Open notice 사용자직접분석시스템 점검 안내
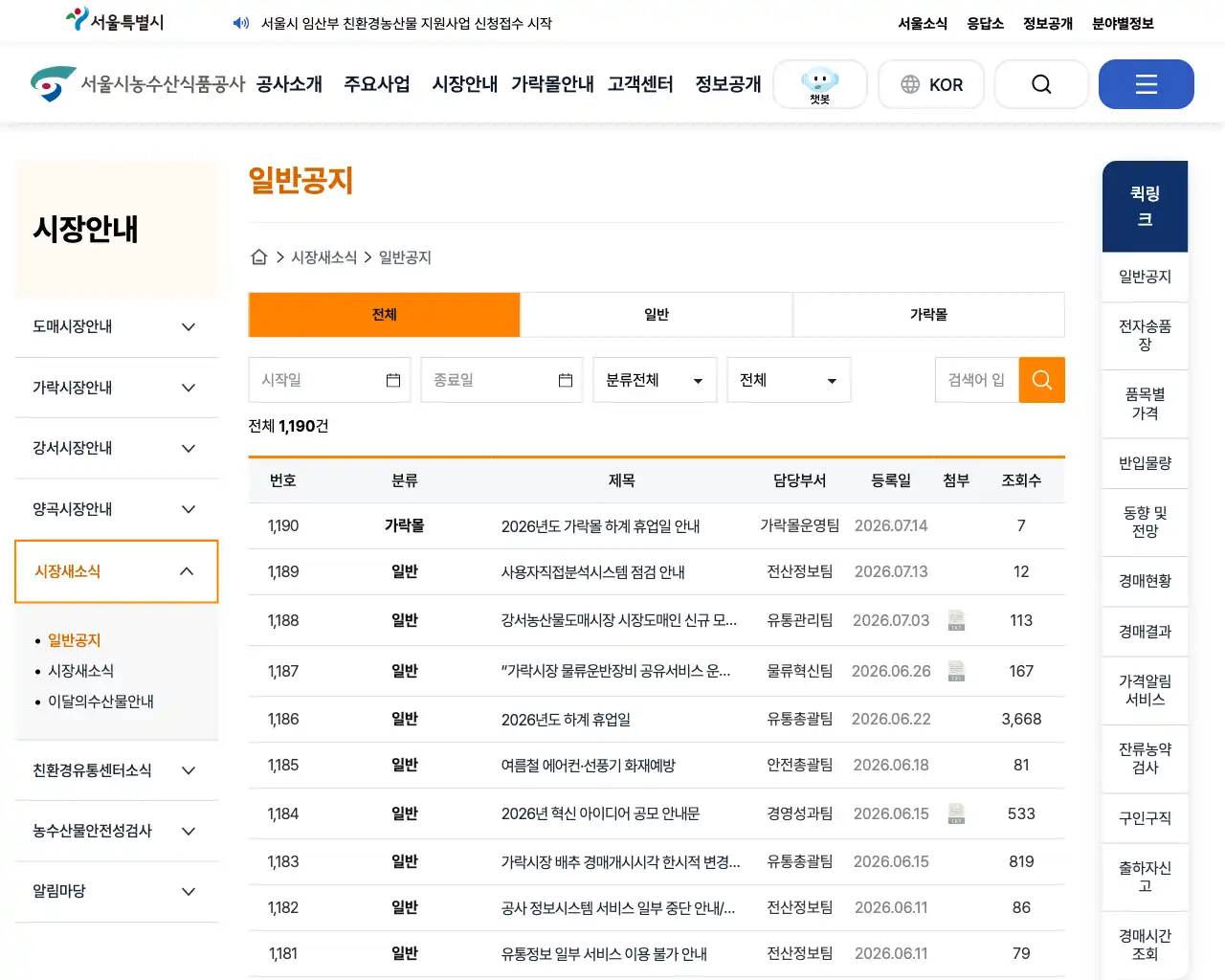The image size is (1225, 980). [593, 572]
